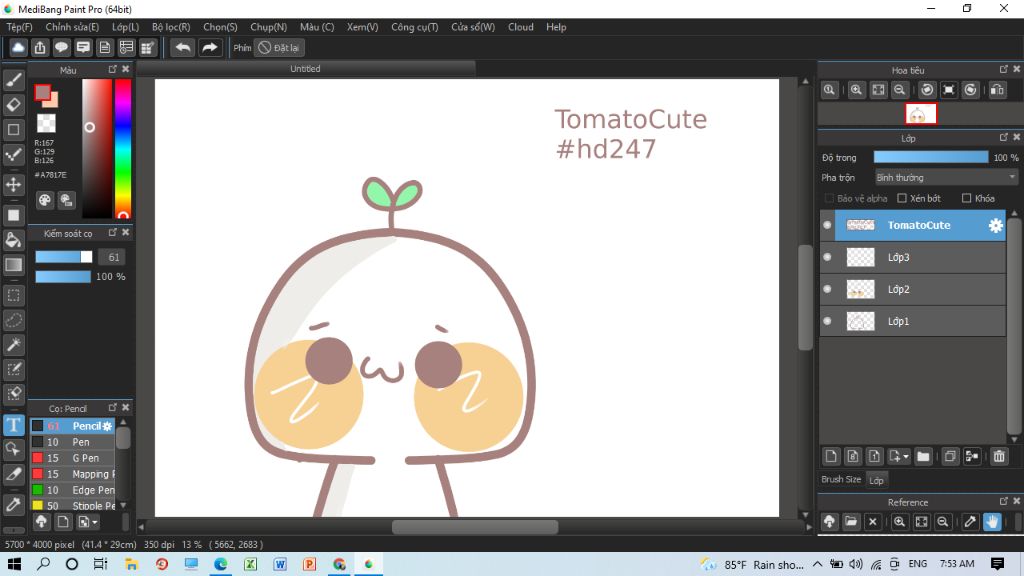Switch to the Brush Size tab
The width and height of the screenshot is (1024, 576).
841,479
